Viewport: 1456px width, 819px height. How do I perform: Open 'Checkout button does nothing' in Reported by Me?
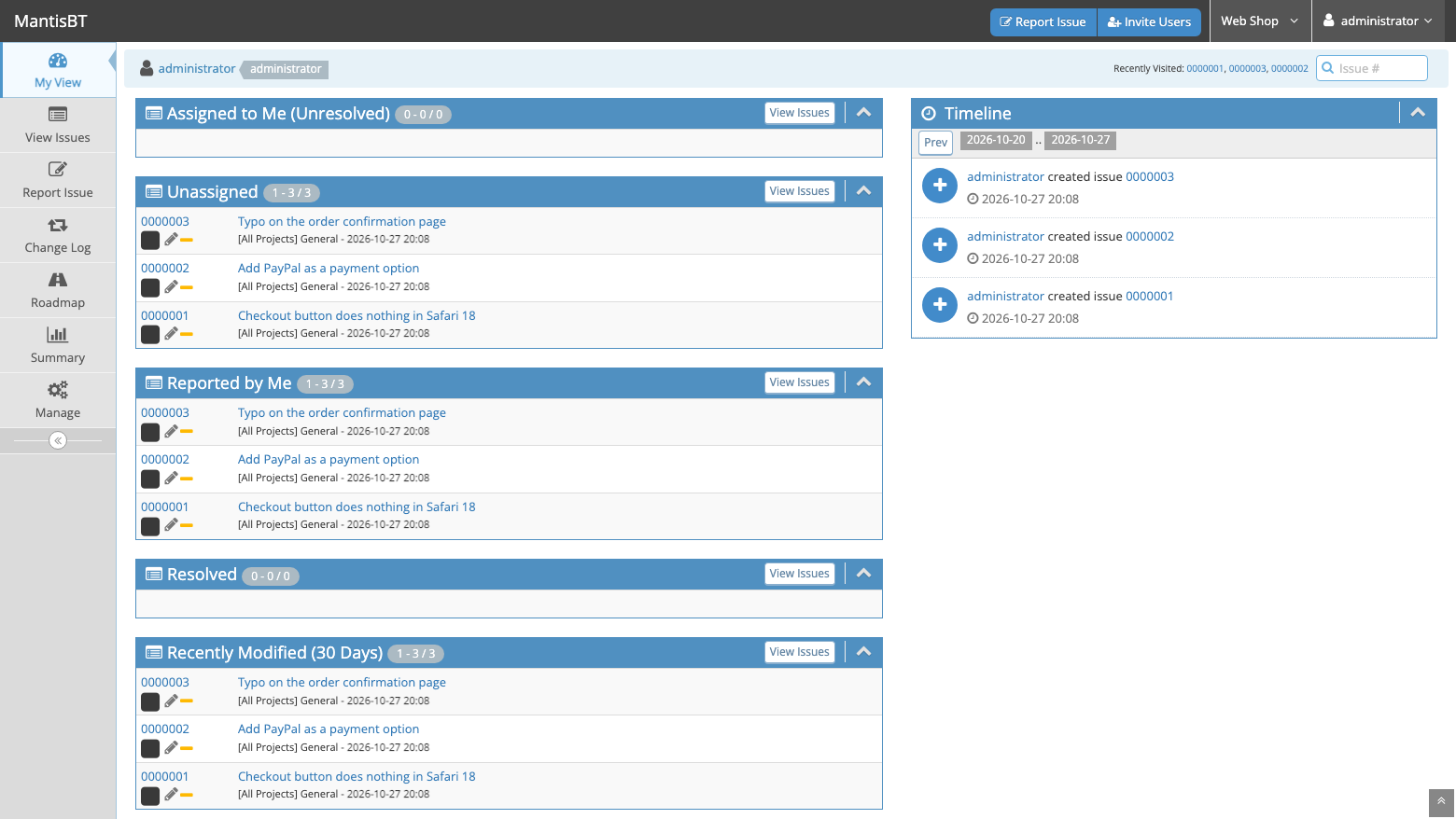[357, 507]
